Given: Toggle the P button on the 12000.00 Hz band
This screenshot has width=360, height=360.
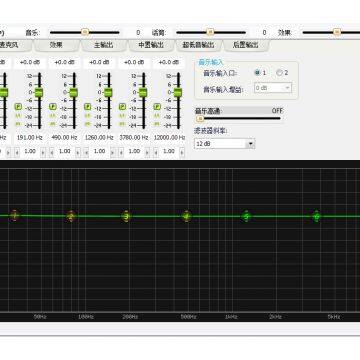Looking at the screenshot, I should [x=157, y=107].
